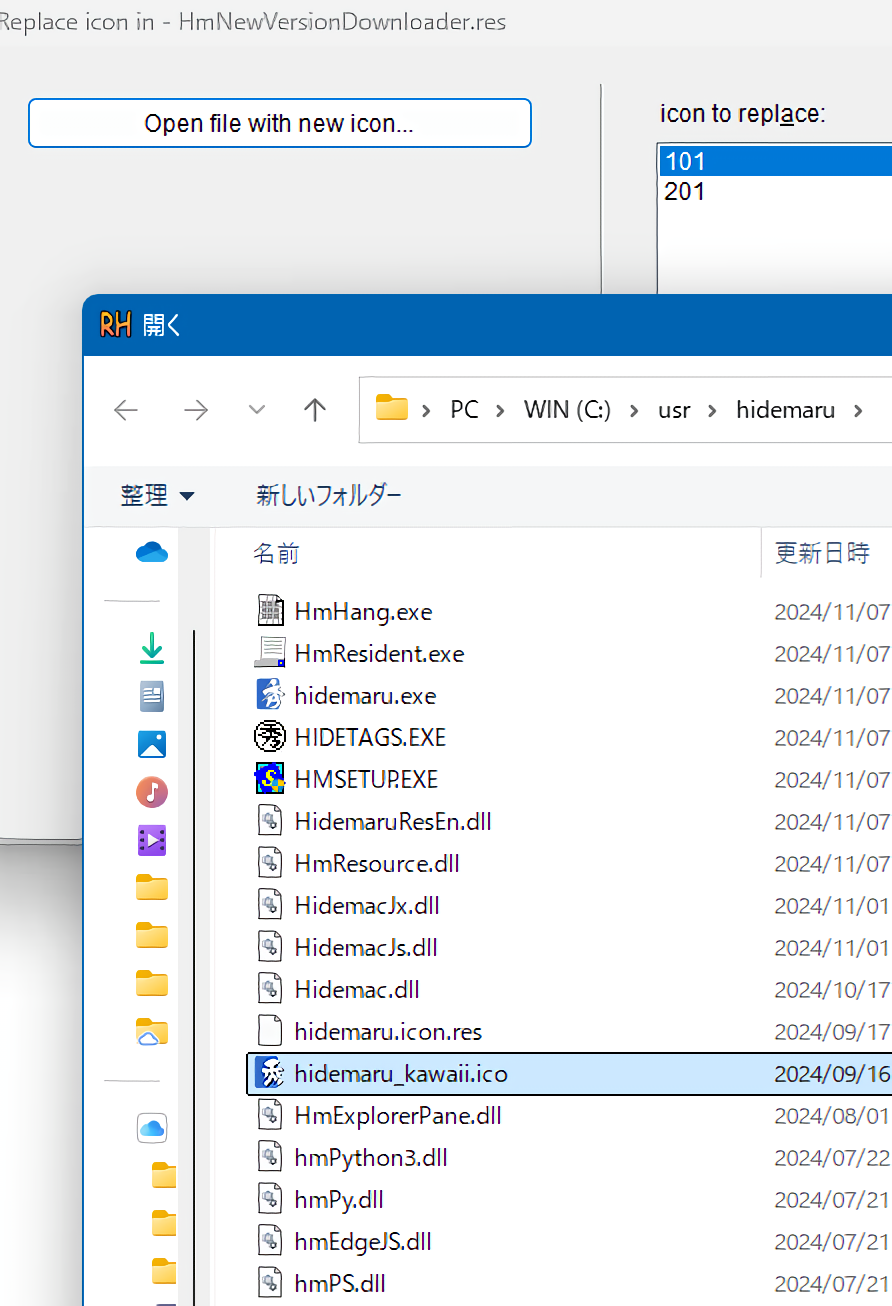This screenshot has width=892, height=1306.
Task: Click 新しいフォルダー (New folder) button
Action: click(329, 495)
